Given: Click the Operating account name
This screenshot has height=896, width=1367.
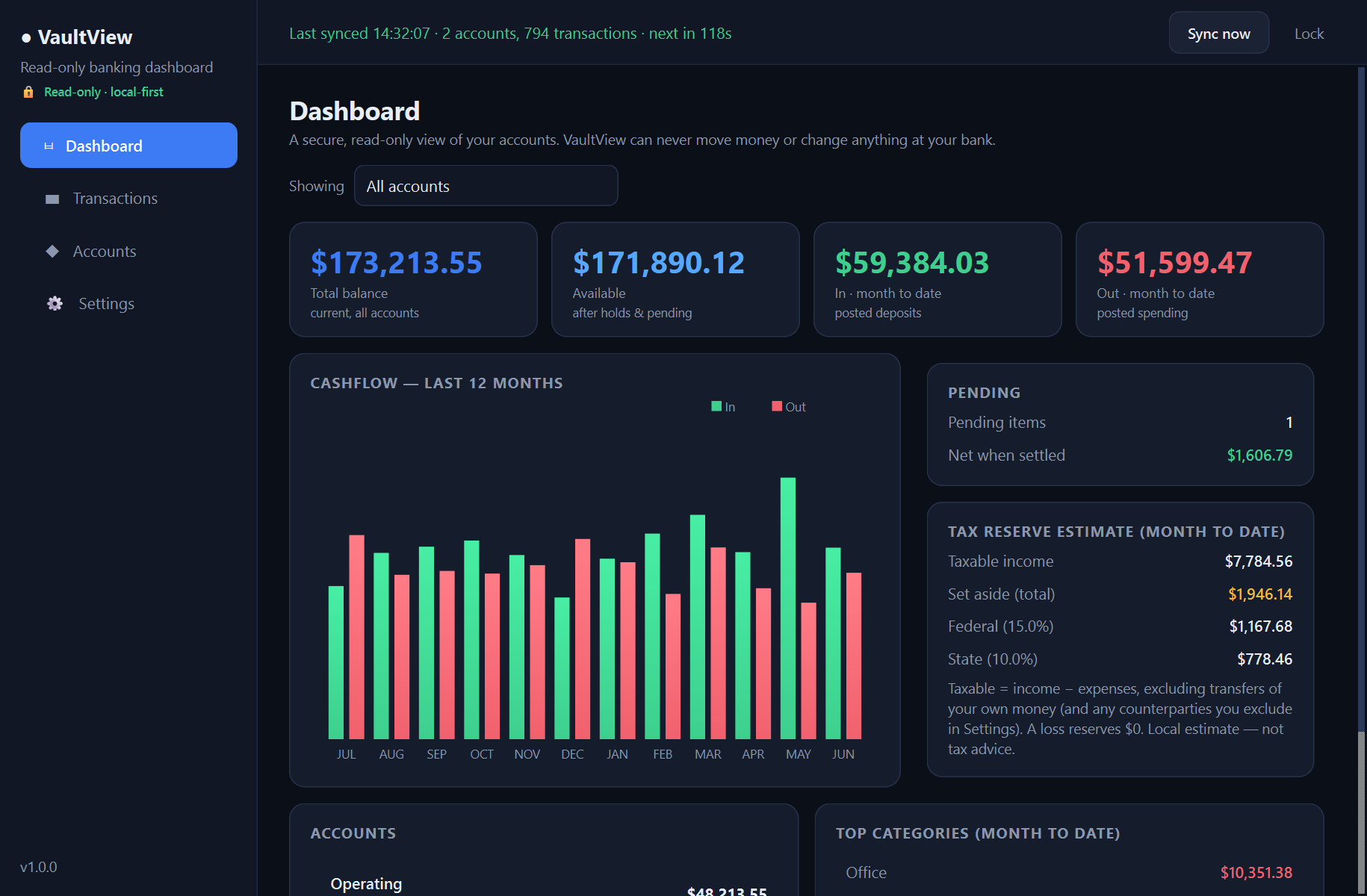Looking at the screenshot, I should click(366, 884).
